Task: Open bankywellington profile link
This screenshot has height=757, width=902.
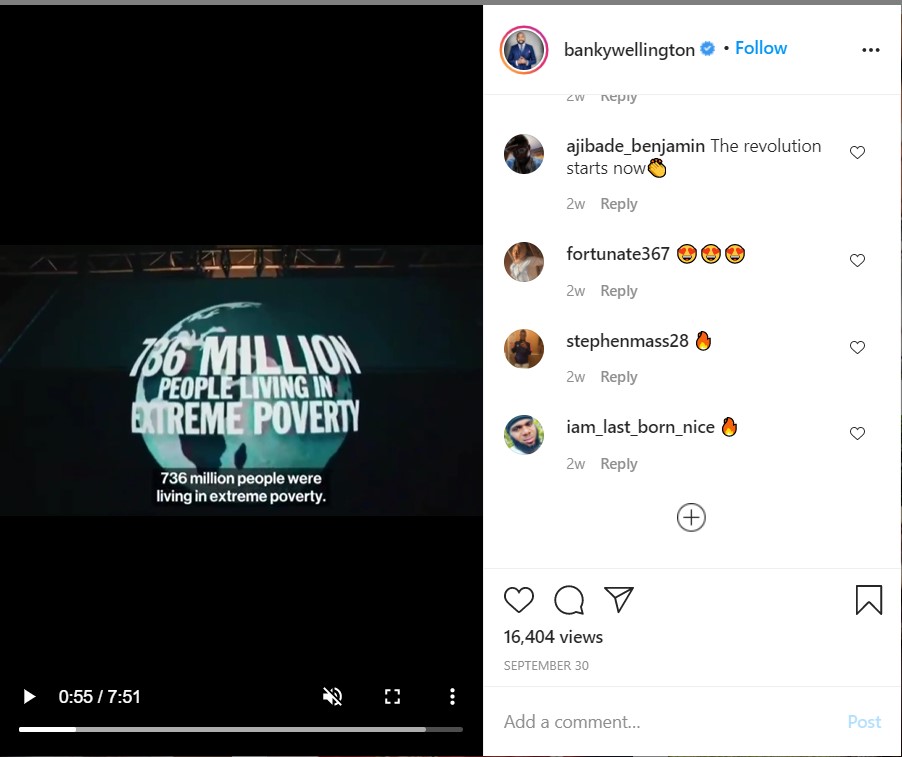Action: click(x=629, y=50)
